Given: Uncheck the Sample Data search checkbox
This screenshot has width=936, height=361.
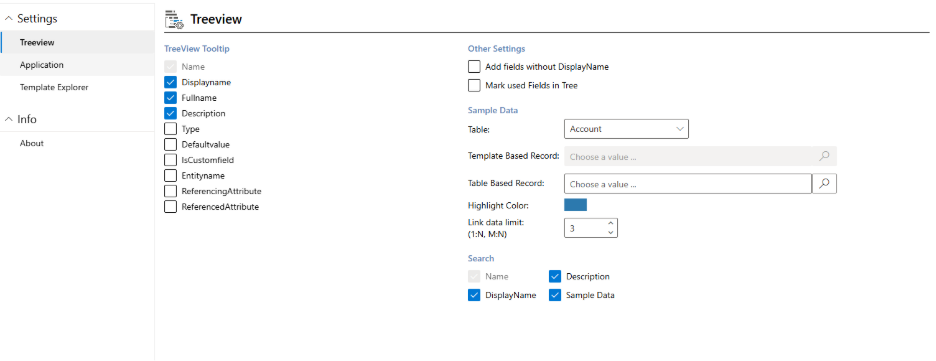Looking at the screenshot, I should coord(555,295).
